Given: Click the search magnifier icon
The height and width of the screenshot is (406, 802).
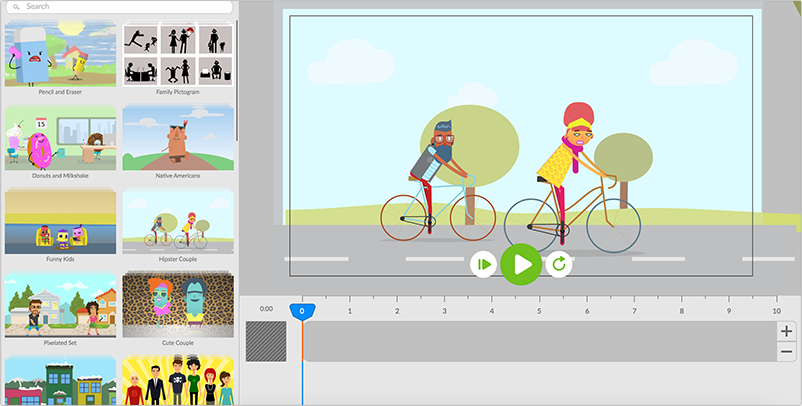Looking at the screenshot, I should click(16, 7).
